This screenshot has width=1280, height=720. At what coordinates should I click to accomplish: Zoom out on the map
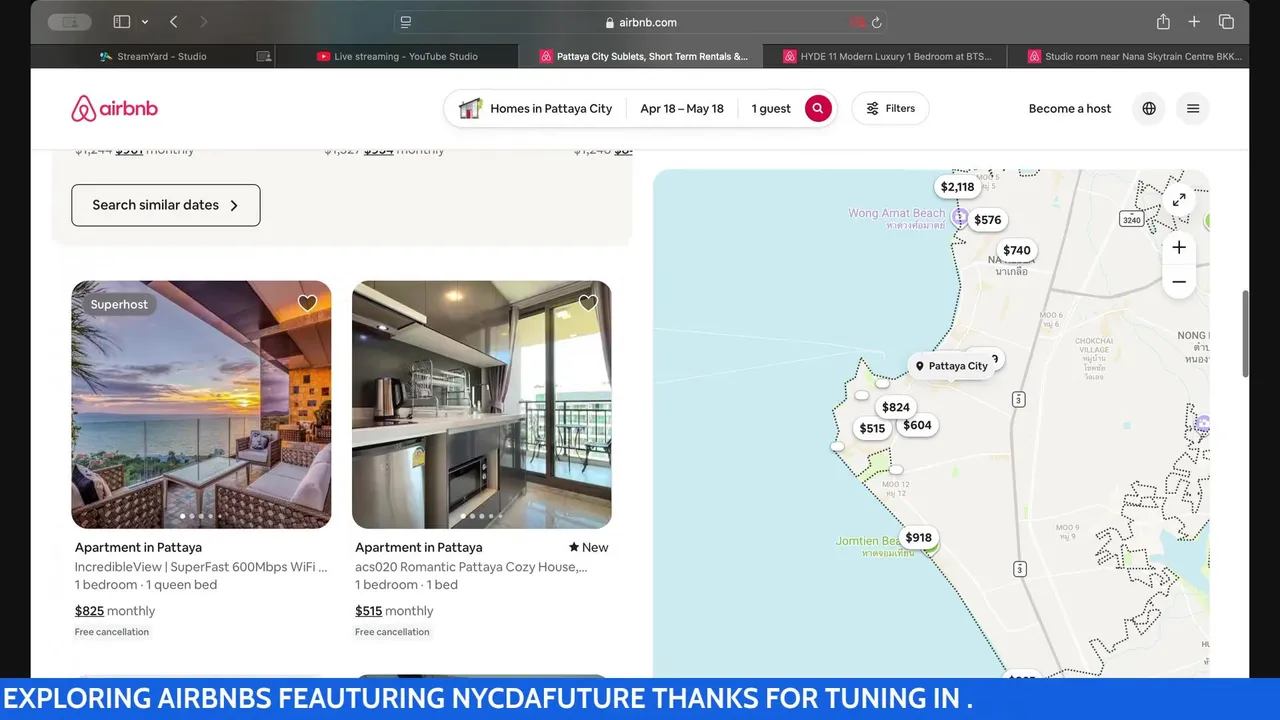(1179, 282)
